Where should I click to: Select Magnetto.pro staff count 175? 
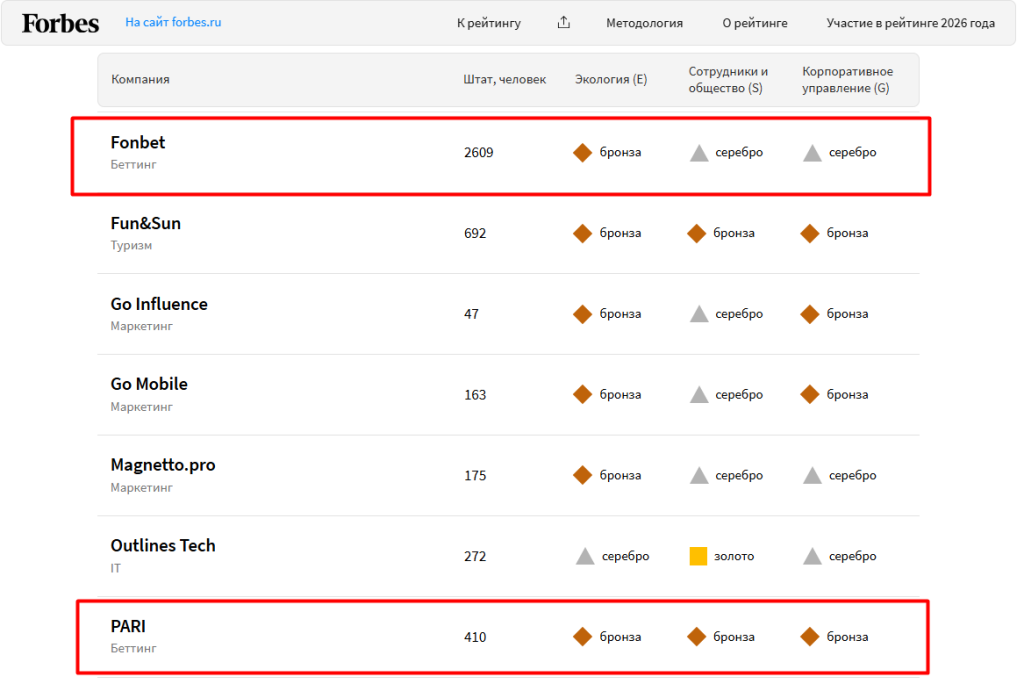tap(475, 476)
